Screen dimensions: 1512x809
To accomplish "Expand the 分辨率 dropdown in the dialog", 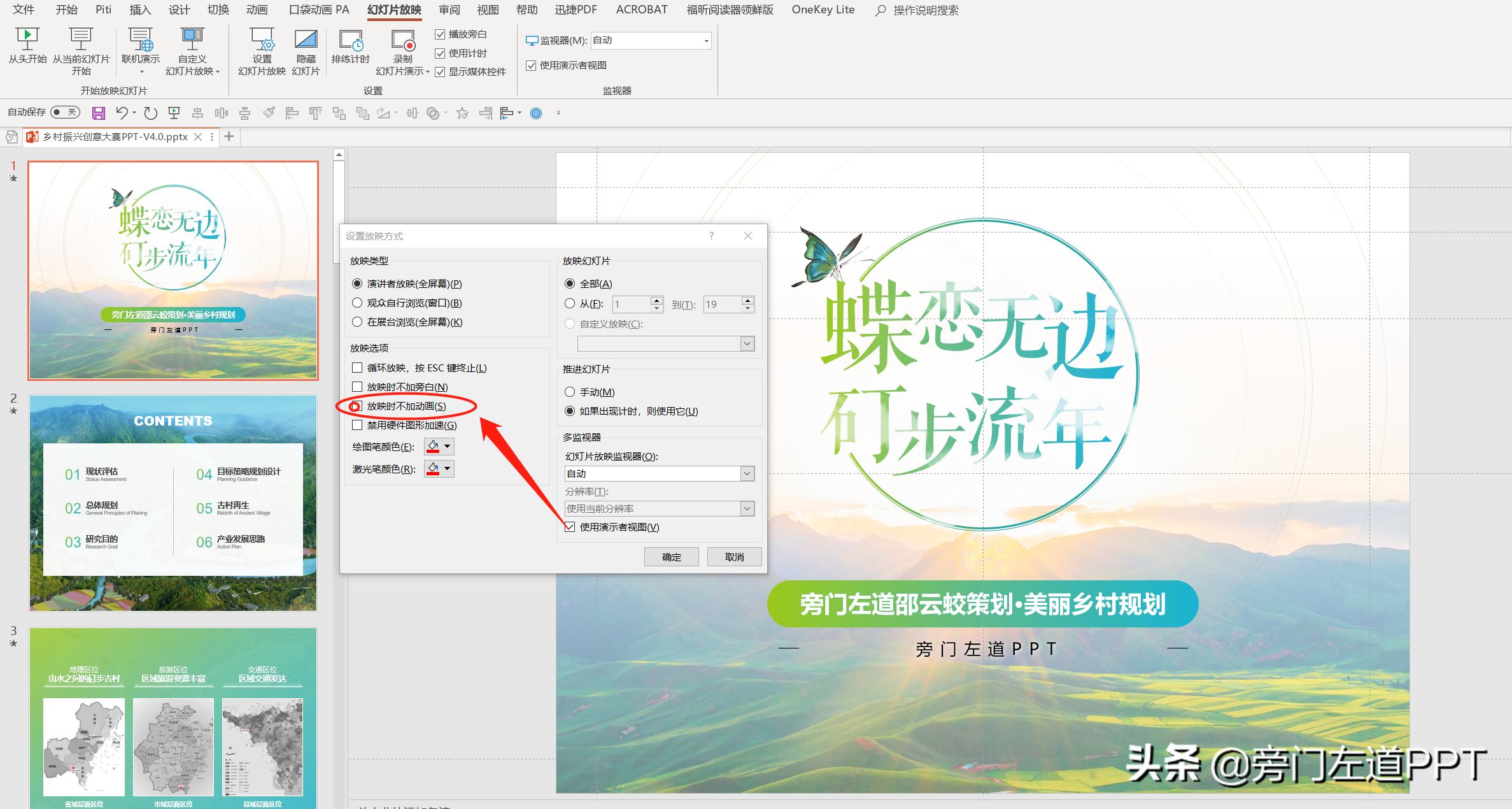I will 747,508.
